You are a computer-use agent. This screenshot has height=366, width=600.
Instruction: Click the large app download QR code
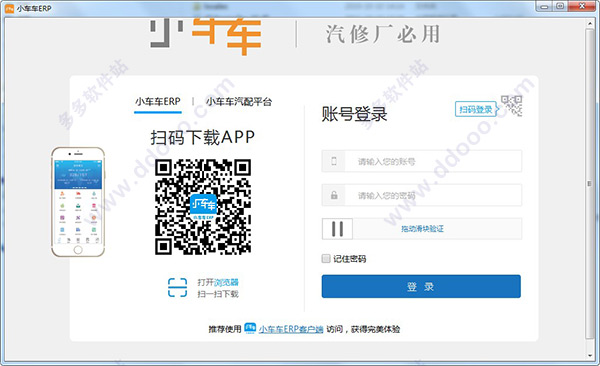203,207
